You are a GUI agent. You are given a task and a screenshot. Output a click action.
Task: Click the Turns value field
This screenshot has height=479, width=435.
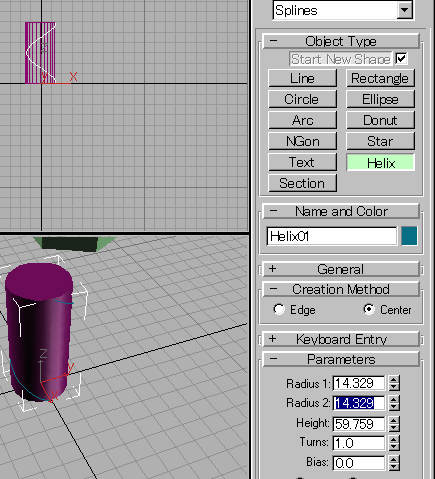point(359,443)
